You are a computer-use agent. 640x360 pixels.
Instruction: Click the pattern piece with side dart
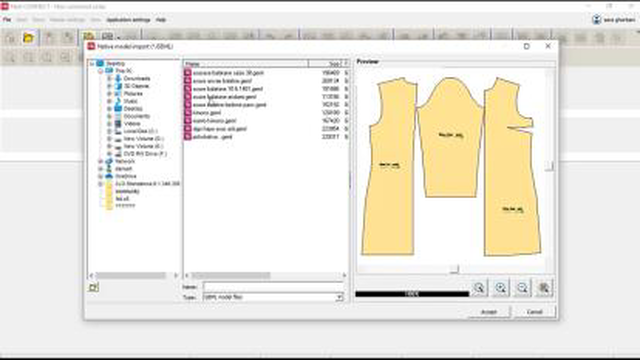512,167
